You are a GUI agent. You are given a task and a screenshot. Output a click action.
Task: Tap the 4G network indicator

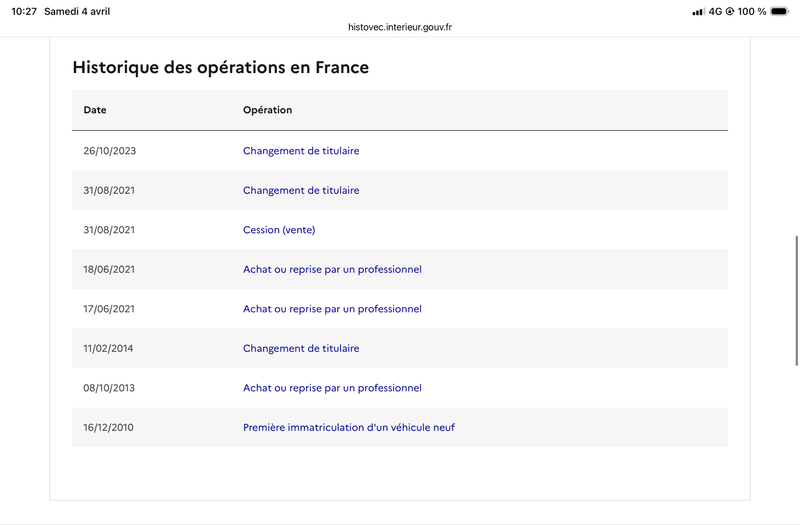click(715, 12)
